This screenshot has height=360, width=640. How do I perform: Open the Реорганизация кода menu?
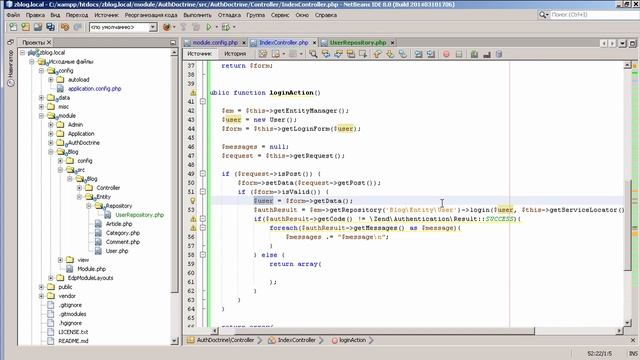(151, 15)
